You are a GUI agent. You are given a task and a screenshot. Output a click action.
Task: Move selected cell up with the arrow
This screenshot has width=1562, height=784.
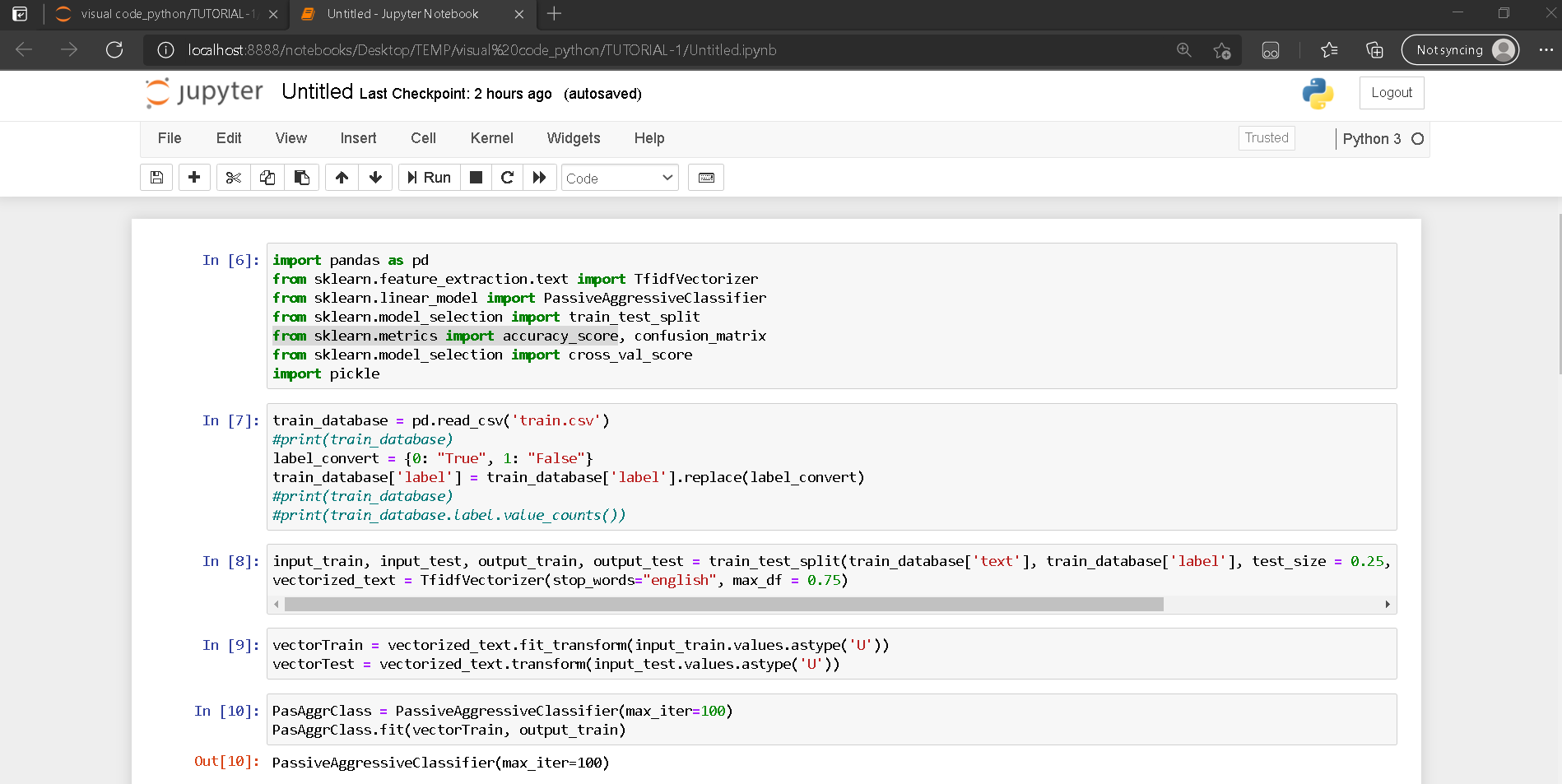[x=342, y=178]
